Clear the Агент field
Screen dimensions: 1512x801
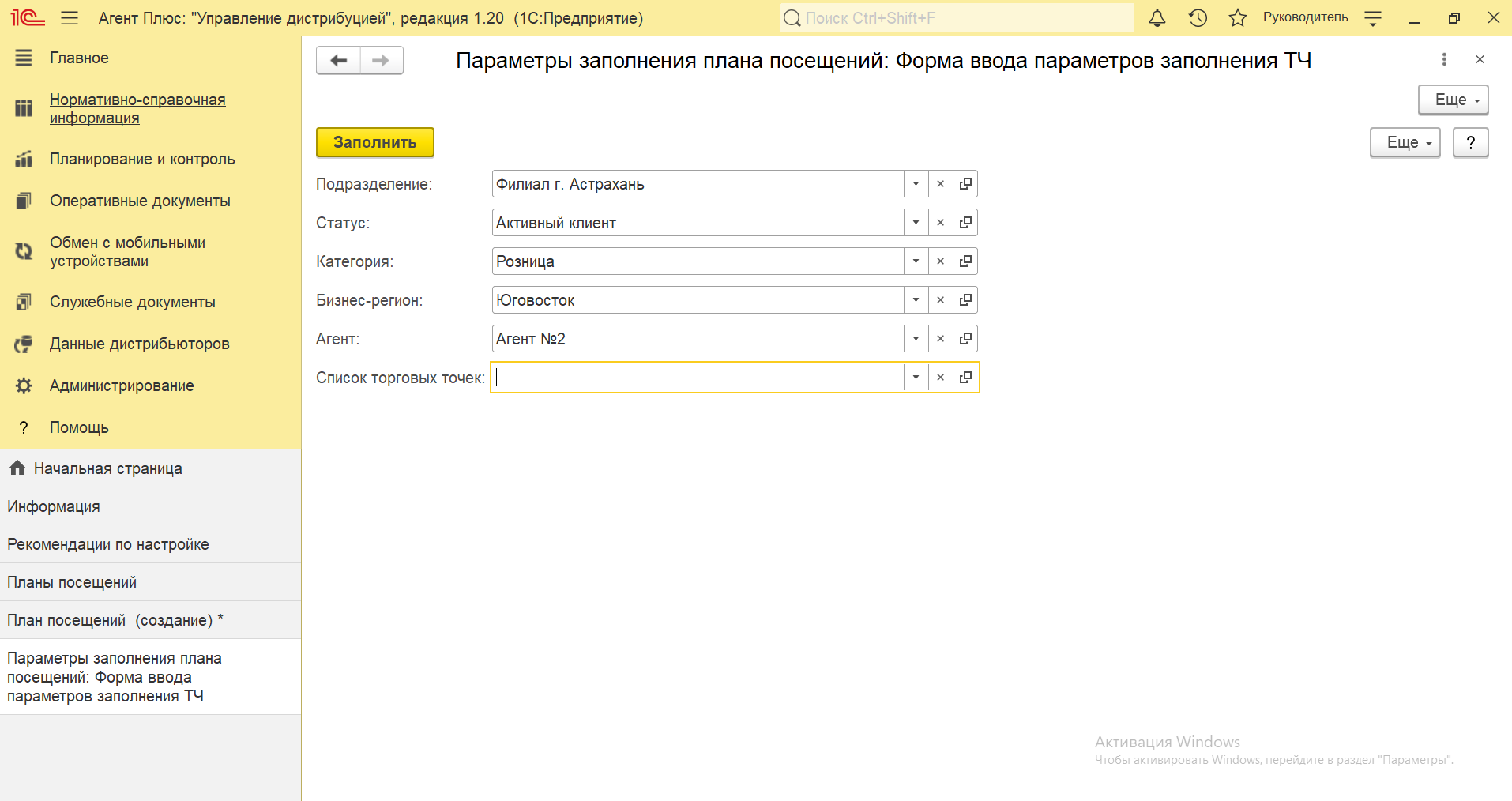tap(940, 339)
